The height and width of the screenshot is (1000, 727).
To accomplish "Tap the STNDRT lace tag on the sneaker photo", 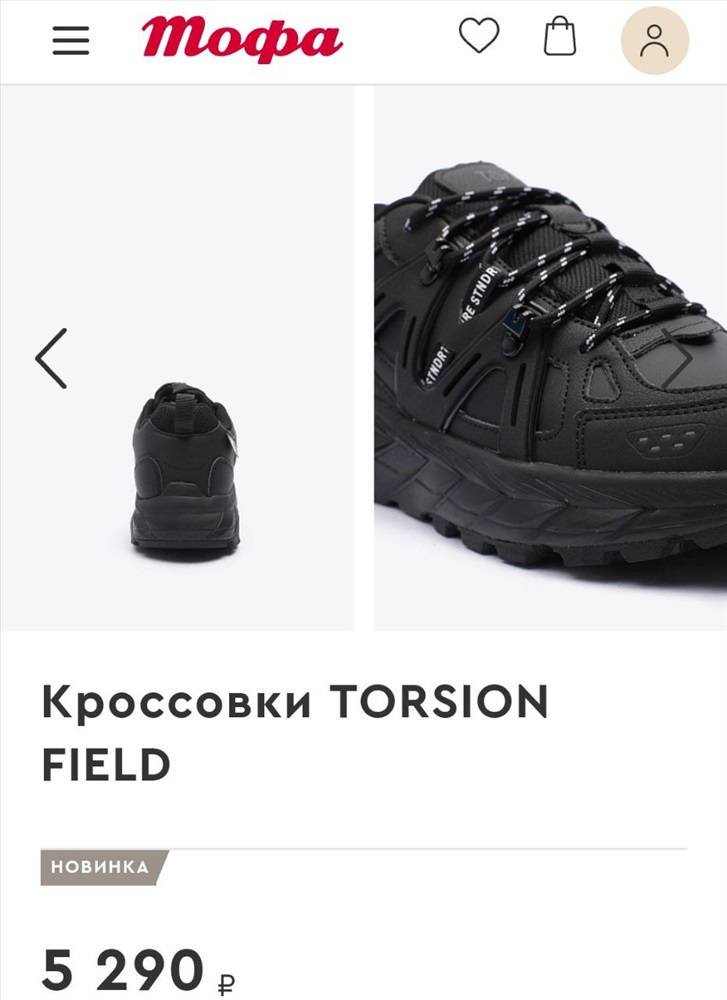I will coord(480,291).
